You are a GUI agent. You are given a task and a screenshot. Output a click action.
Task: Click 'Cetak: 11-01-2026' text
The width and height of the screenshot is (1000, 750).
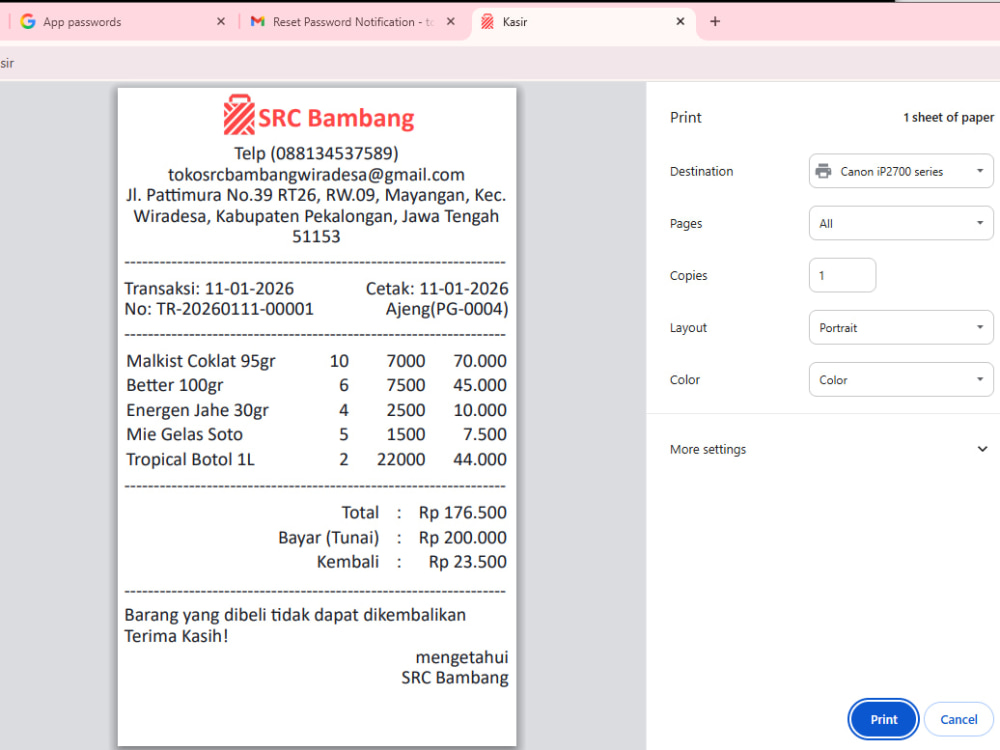pos(437,289)
